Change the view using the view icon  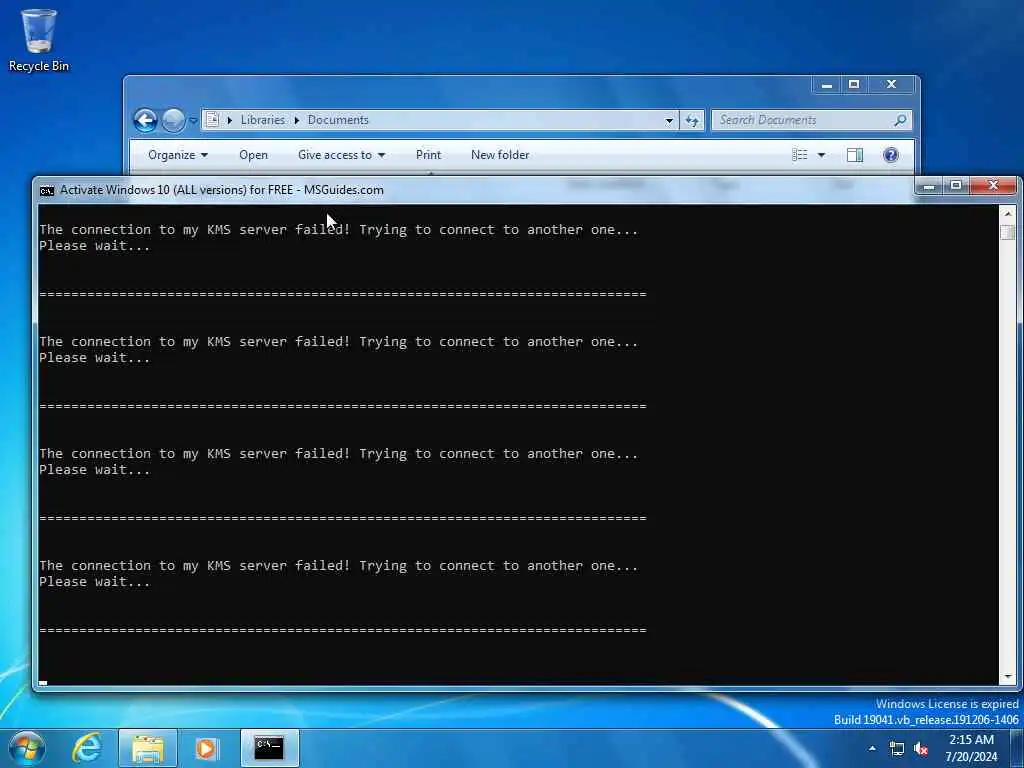[800, 155]
